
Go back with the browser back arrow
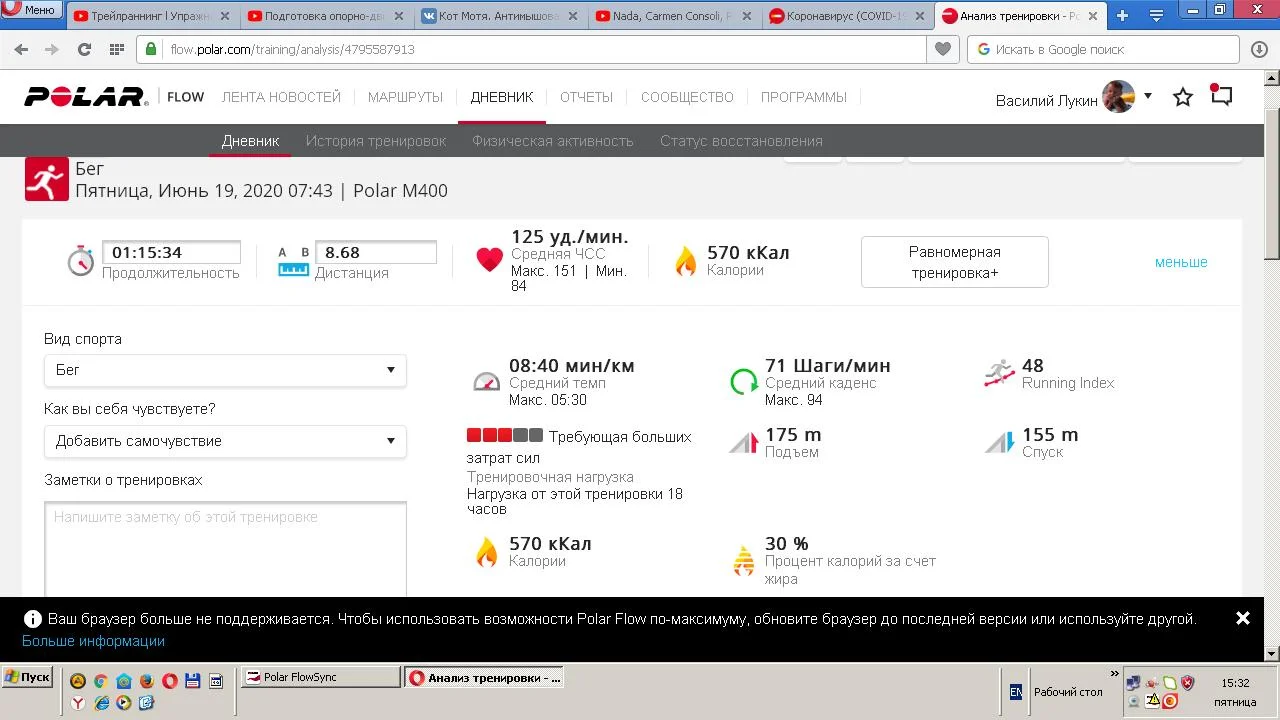(21, 49)
